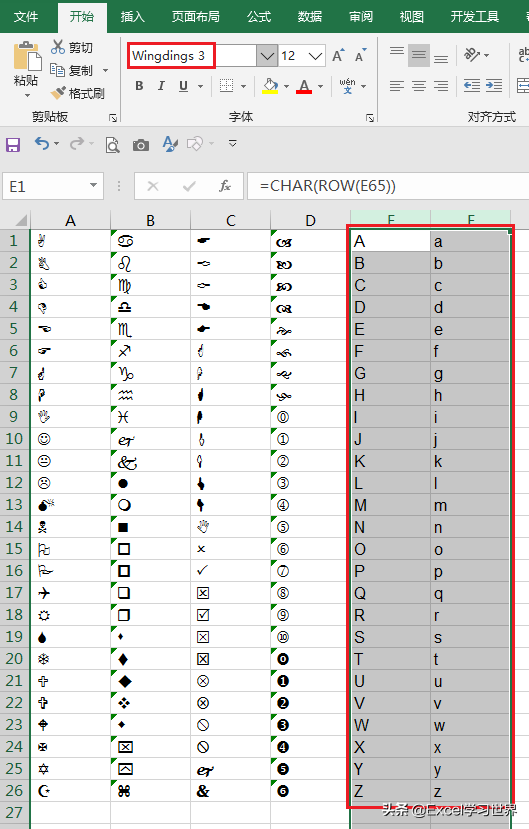Switch to the 数据 (Data) tab
This screenshot has width=529, height=829.
310,16
